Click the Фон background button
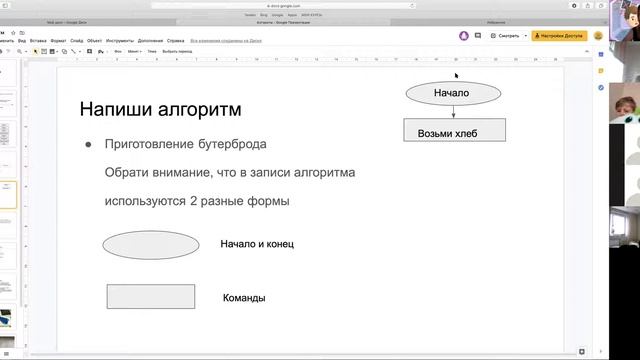 pos(118,51)
